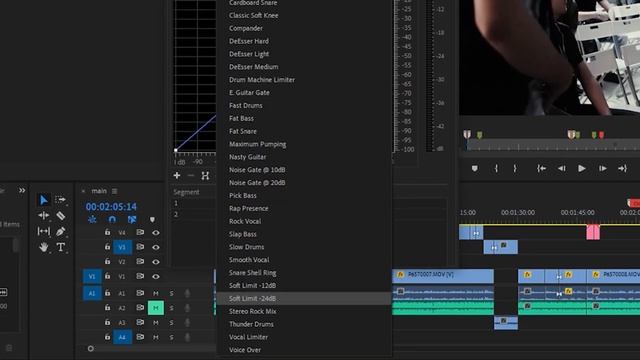Step back one frame

pos(562,168)
